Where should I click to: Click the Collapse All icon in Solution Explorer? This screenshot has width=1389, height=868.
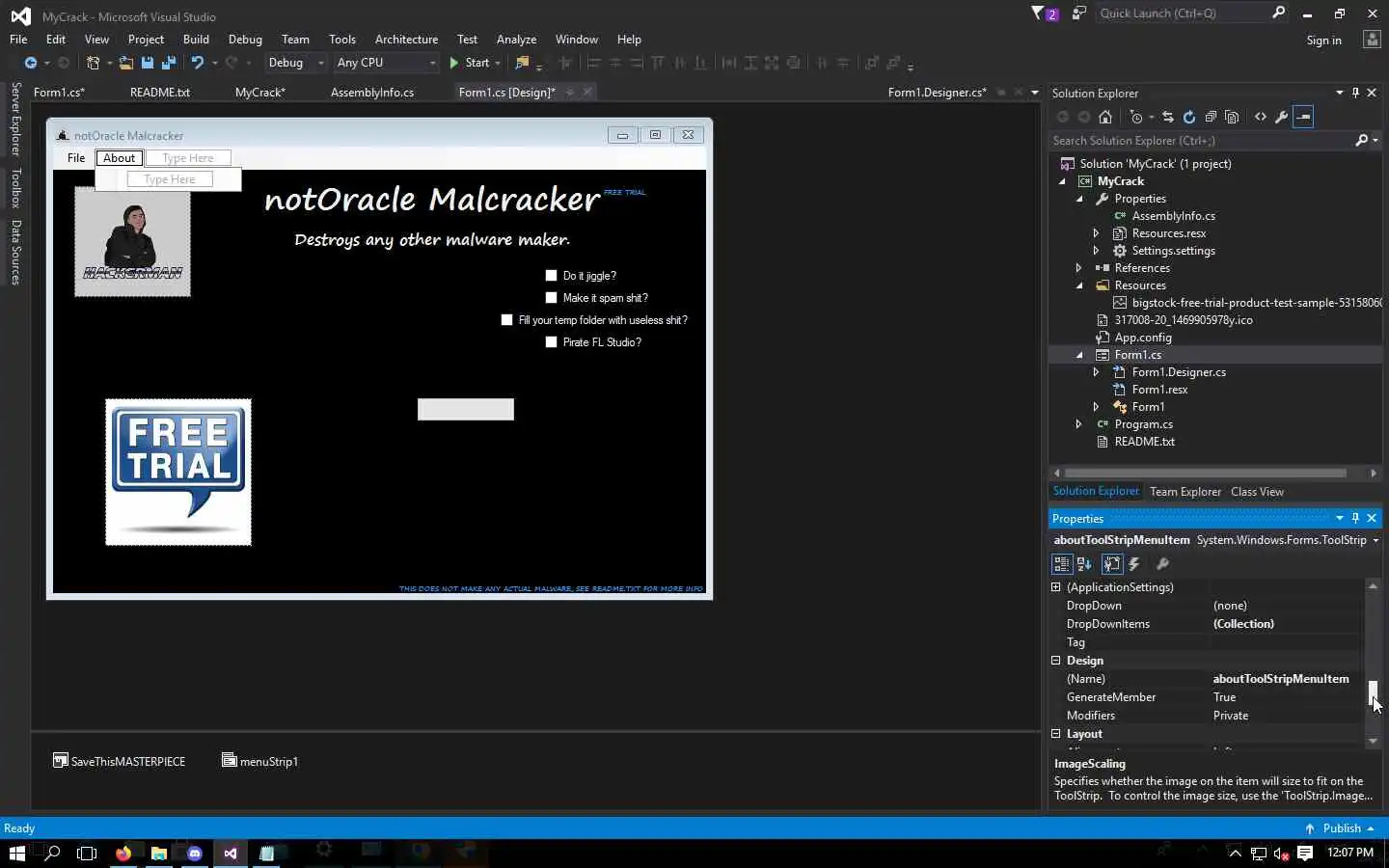point(1211,117)
